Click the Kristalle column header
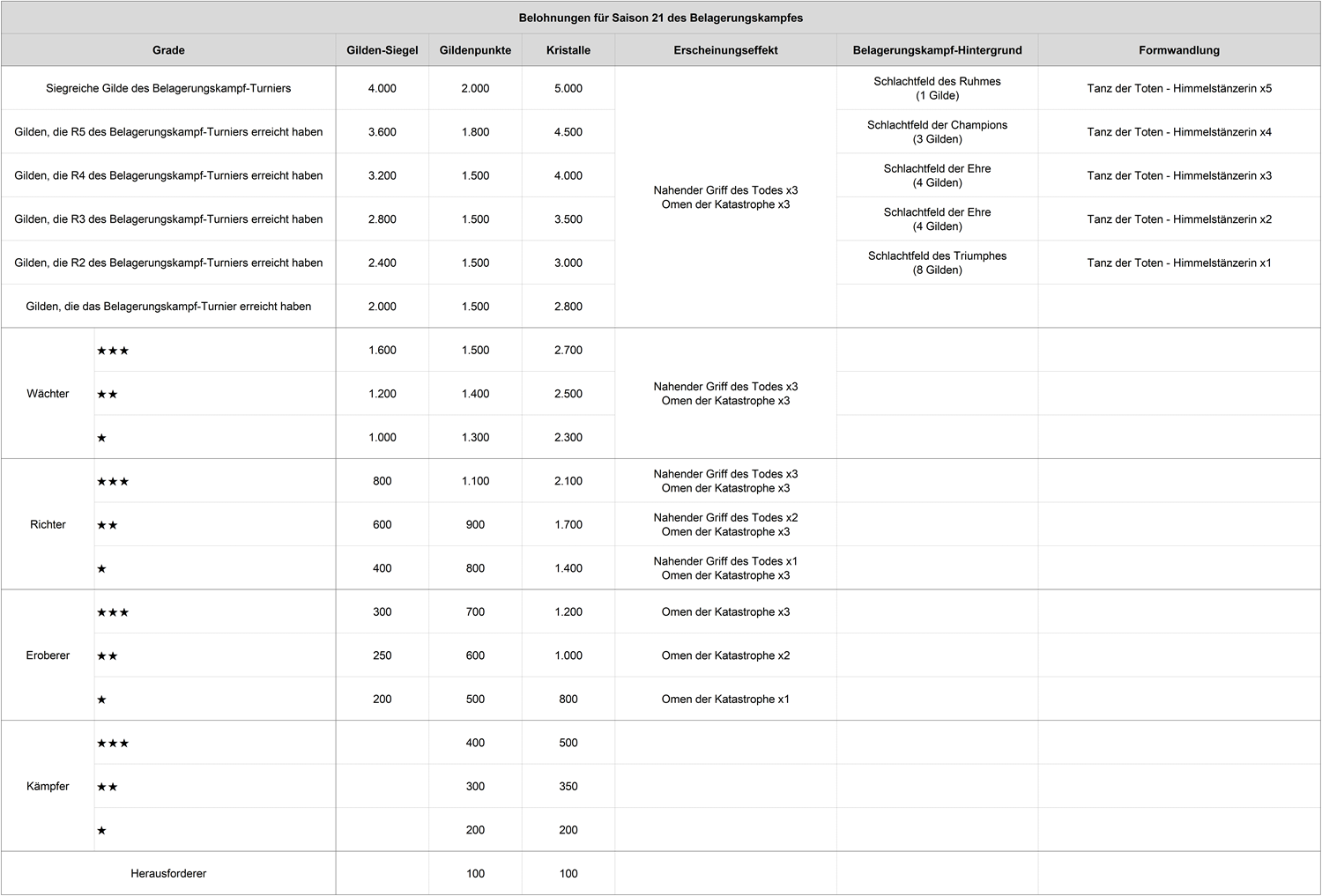The image size is (1322, 896). coord(568,50)
